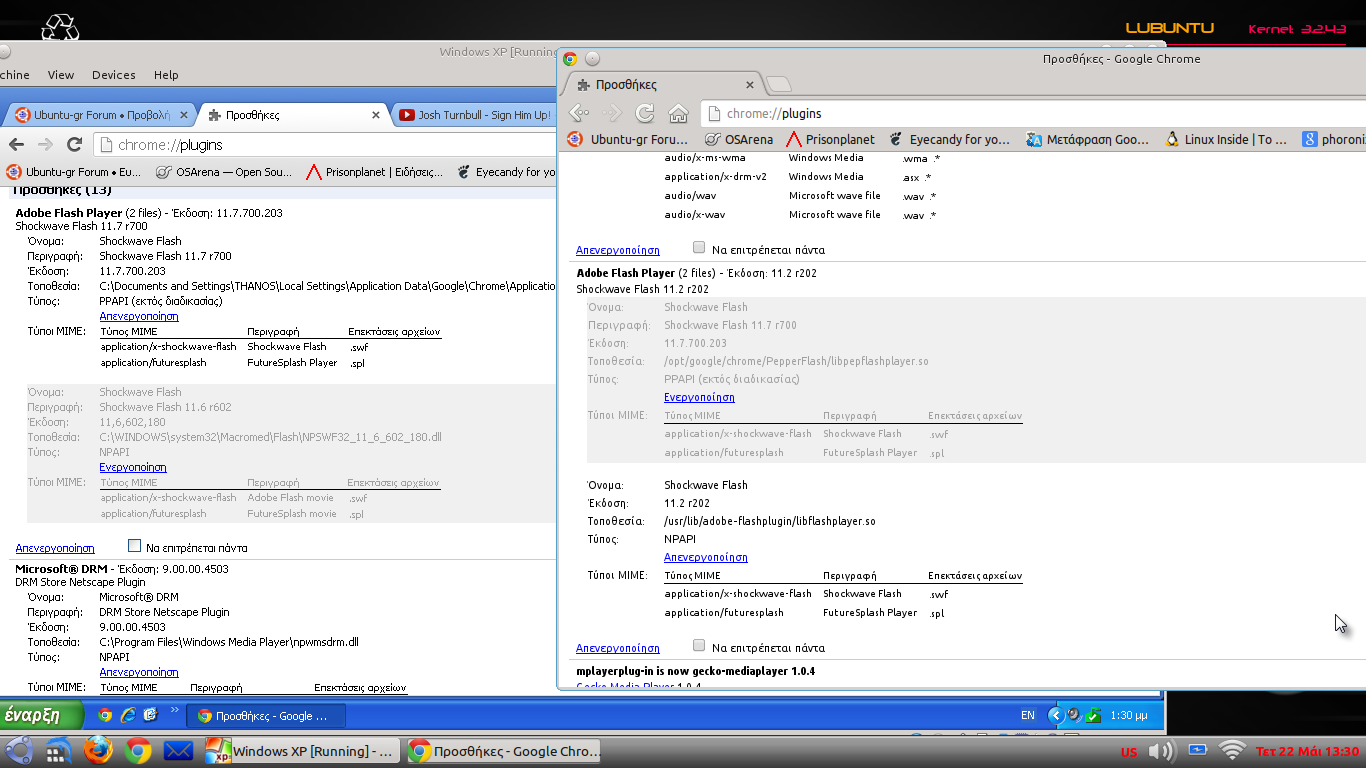This screenshot has height=768, width=1366.
Task: Open the Lubuntu main menu button
Action: click(x=20, y=750)
